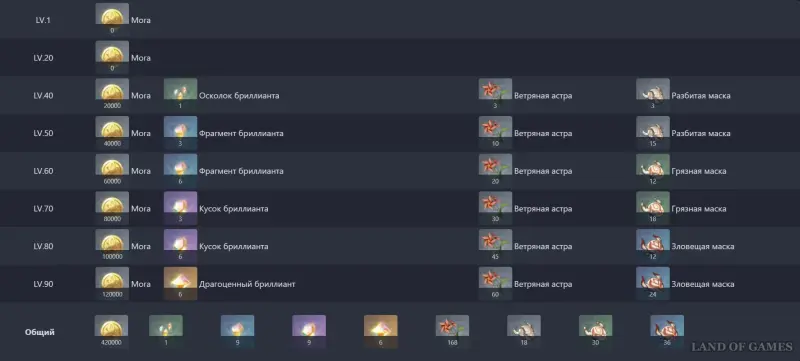Image resolution: width=800 pixels, height=361 pixels.
Task: Select the Фрагмент бриллианта icon in LV.50 row
Action: click(x=181, y=133)
